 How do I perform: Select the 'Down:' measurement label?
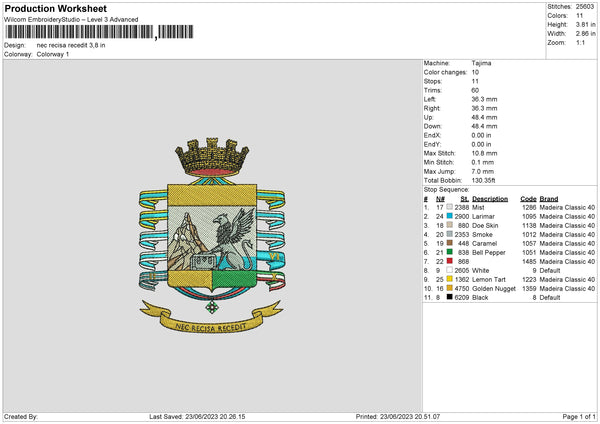pos(432,126)
